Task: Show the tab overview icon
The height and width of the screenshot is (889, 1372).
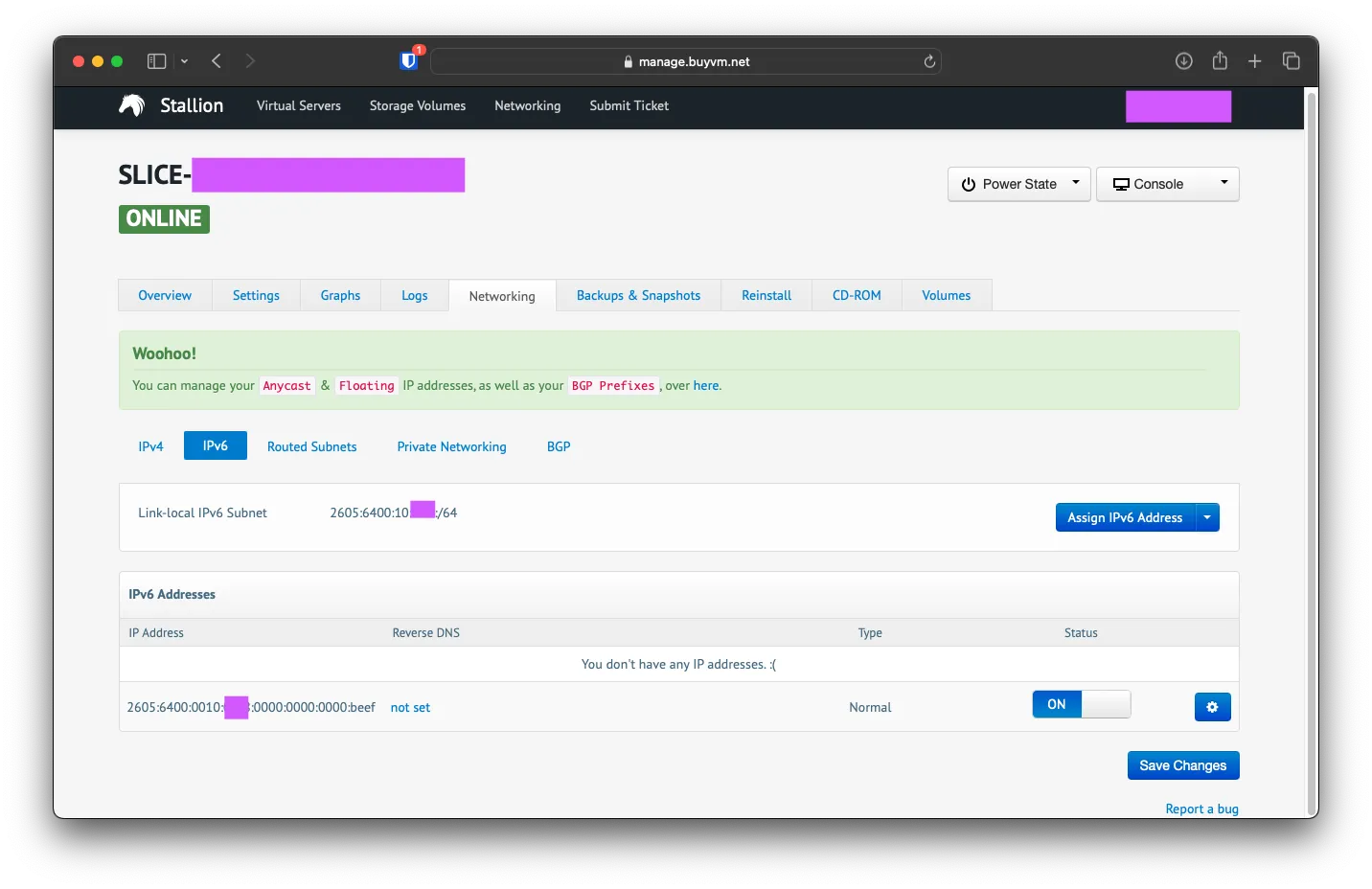Action: pyautogui.click(x=1292, y=61)
